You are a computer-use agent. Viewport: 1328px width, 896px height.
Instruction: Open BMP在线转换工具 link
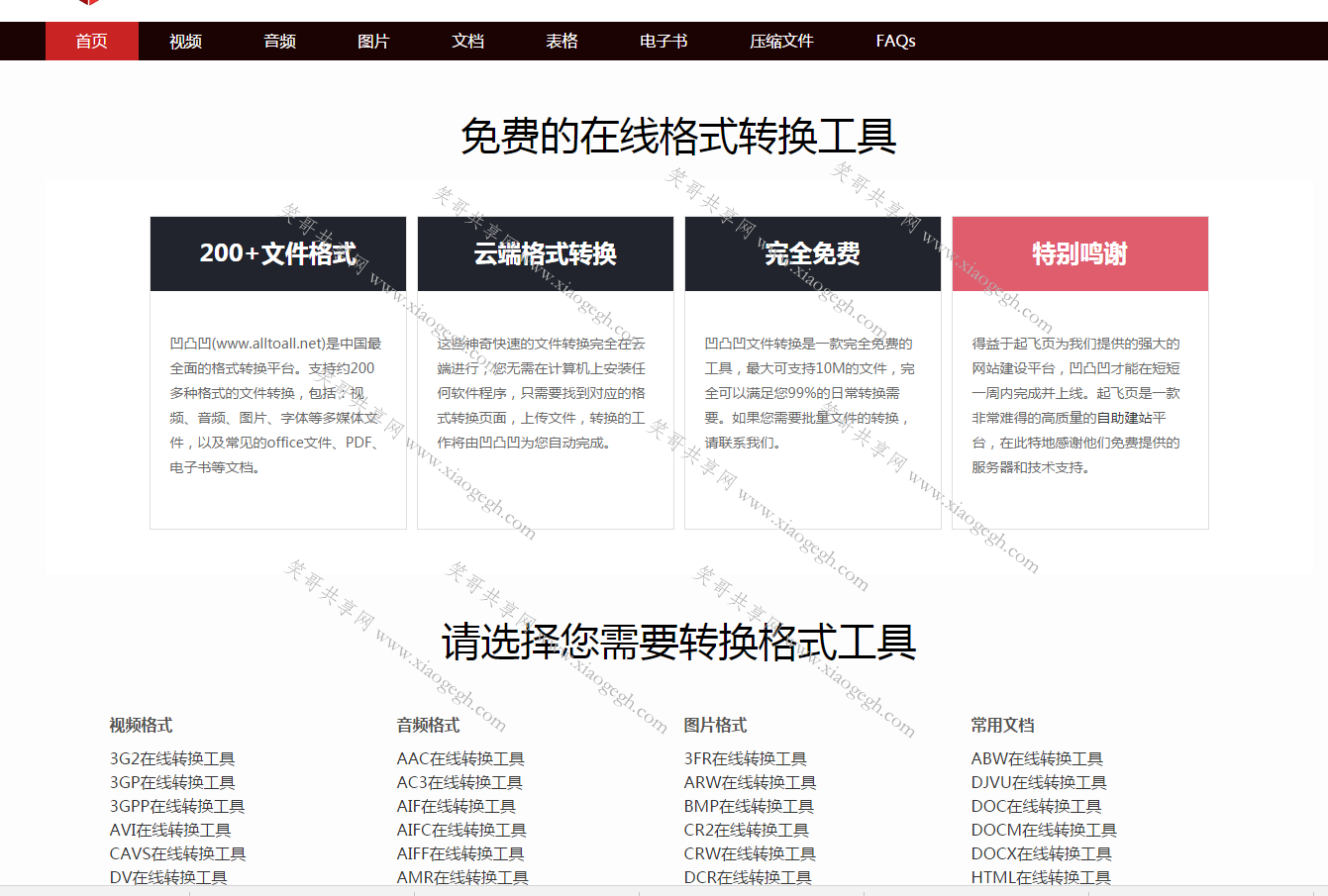(x=749, y=806)
